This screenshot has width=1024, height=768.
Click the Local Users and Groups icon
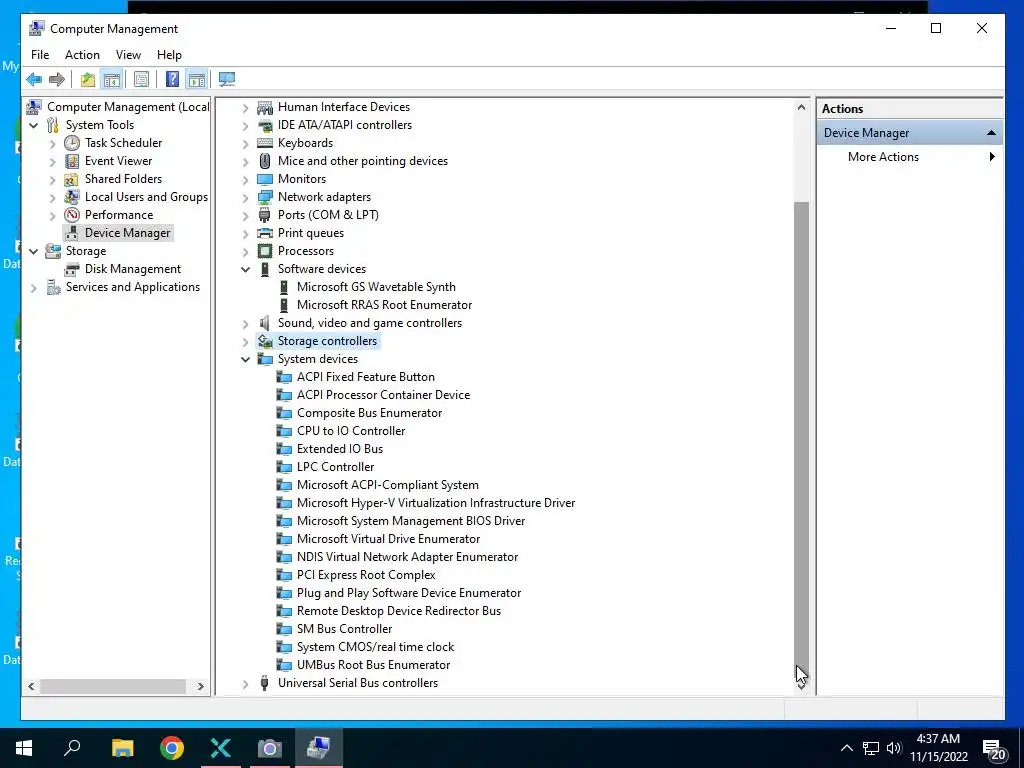(72, 197)
